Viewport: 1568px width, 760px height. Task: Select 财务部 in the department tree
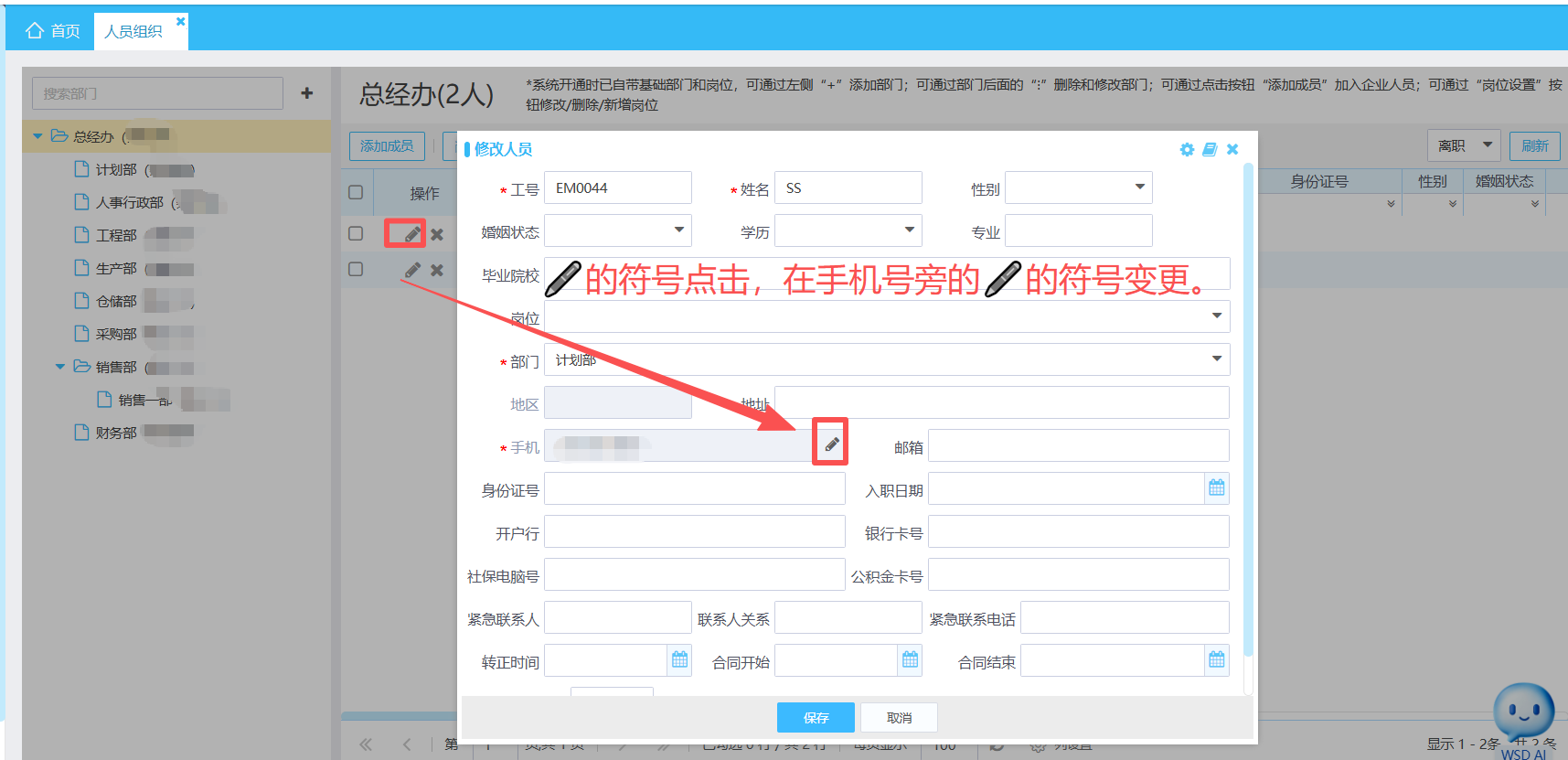point(116,433)
